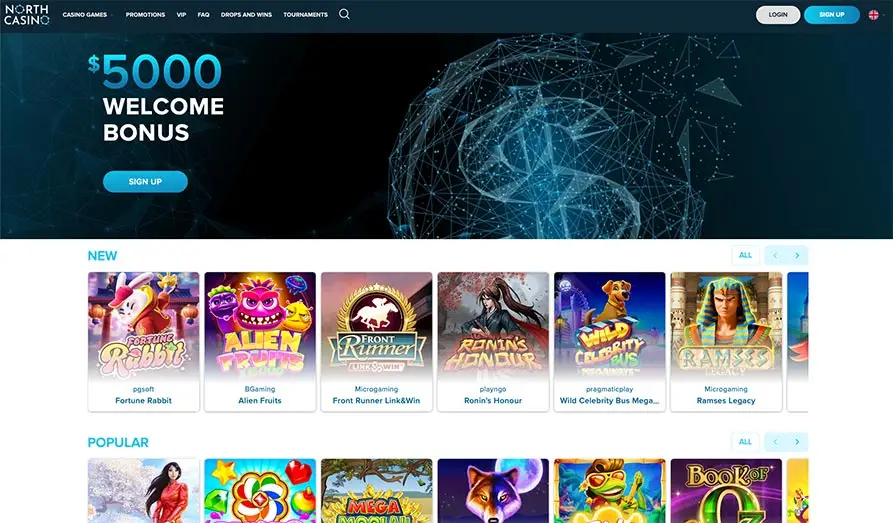
Task: Open the search magnifier icon
Action: pos(344,14)
